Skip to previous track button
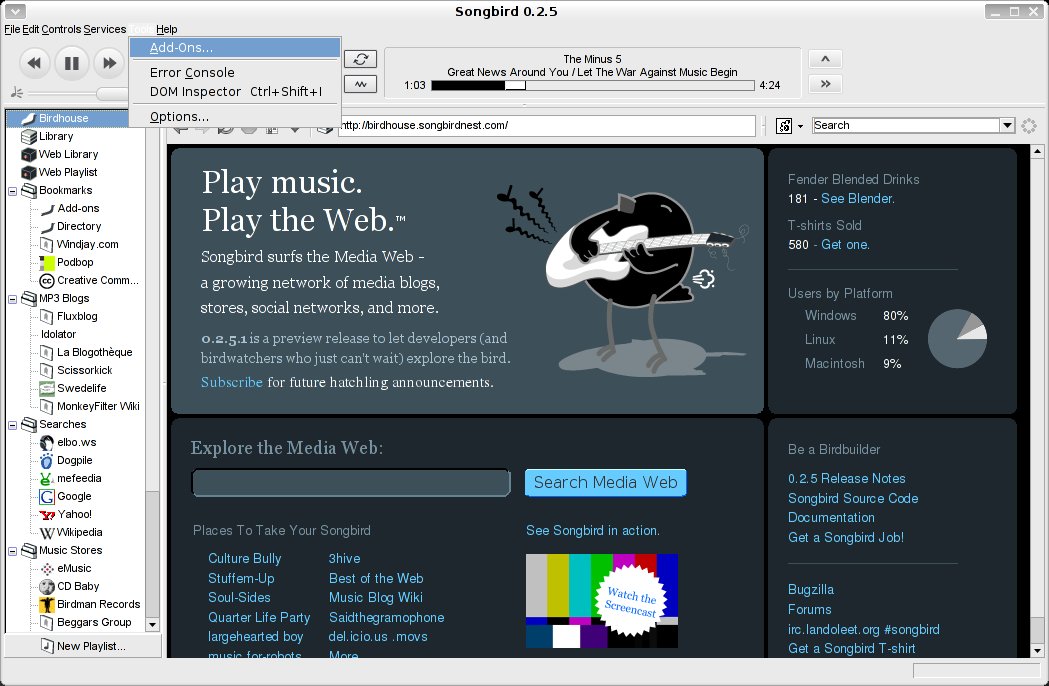Viewport: 1049px width, 686px height. [34, 64]
